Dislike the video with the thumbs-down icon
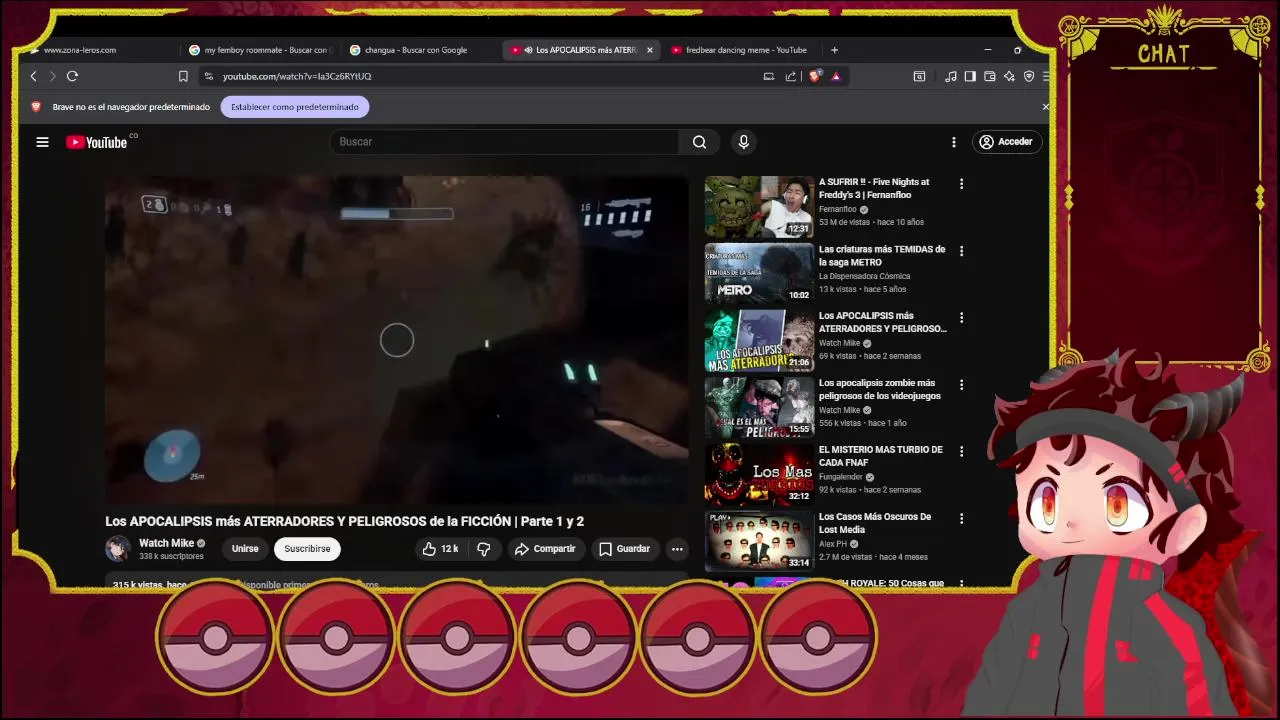 484,549
